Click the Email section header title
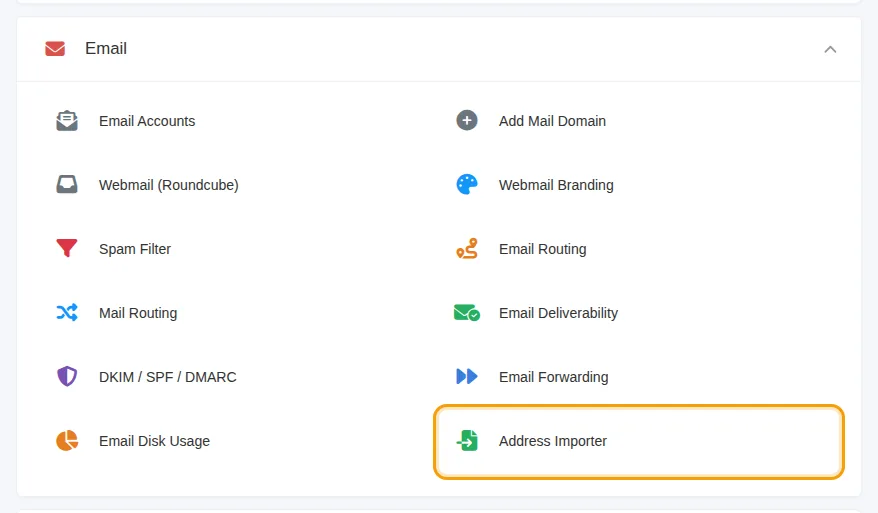This screenshot has width=878, height=513. click(x=106, y=49)
